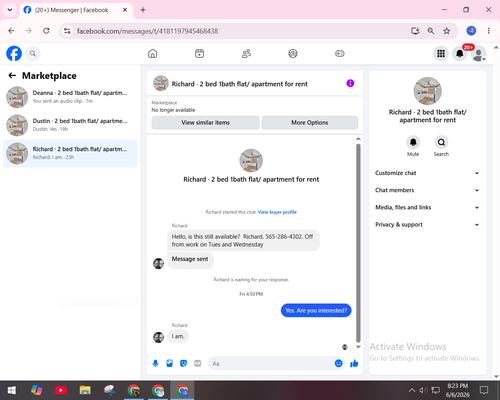Click the 'Yes. Are you interested?' message bubble
Image resolution: width=500 pixels, height=400 pixels.
coord(316,311)
